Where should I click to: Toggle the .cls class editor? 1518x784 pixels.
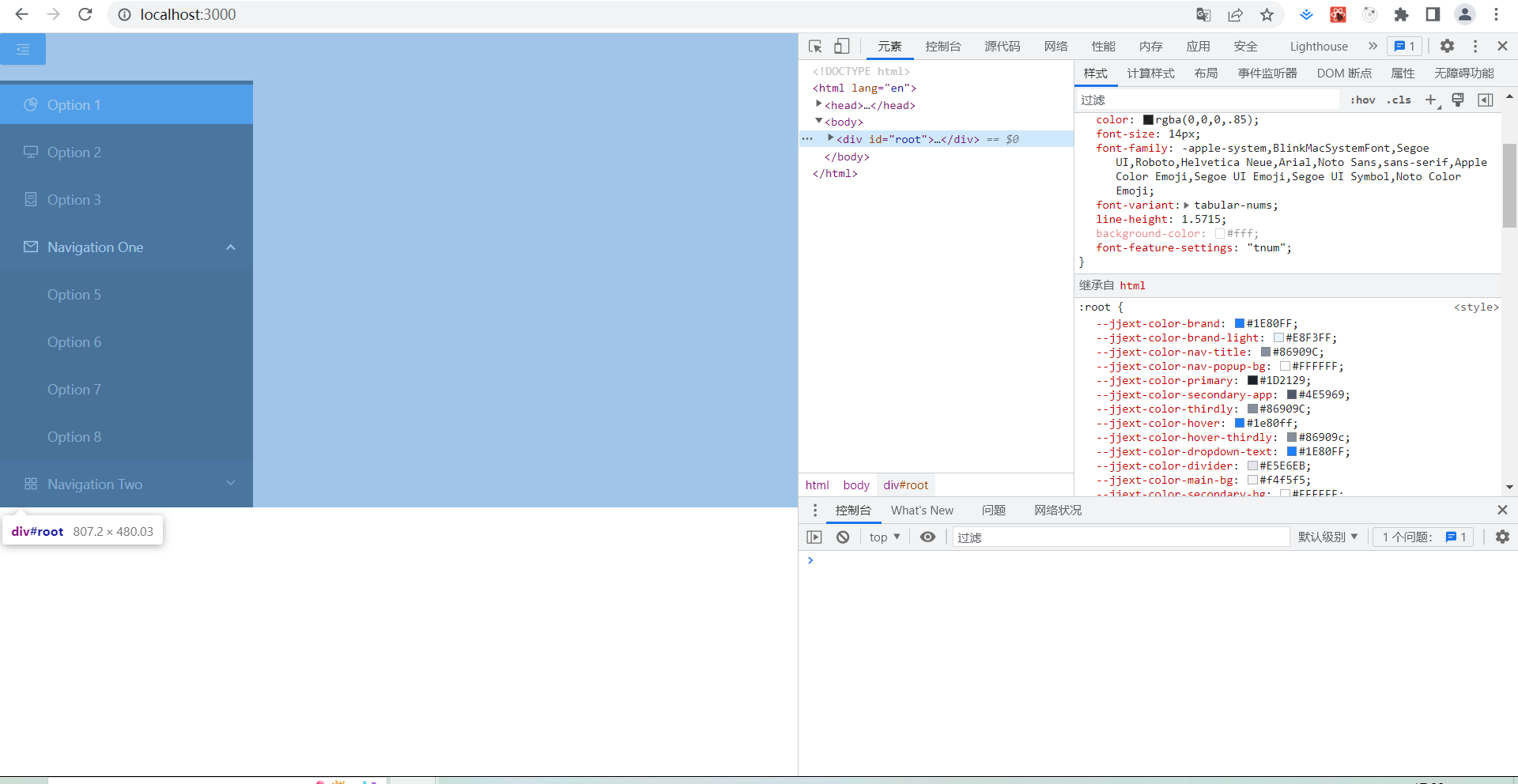click(1399, 100)
